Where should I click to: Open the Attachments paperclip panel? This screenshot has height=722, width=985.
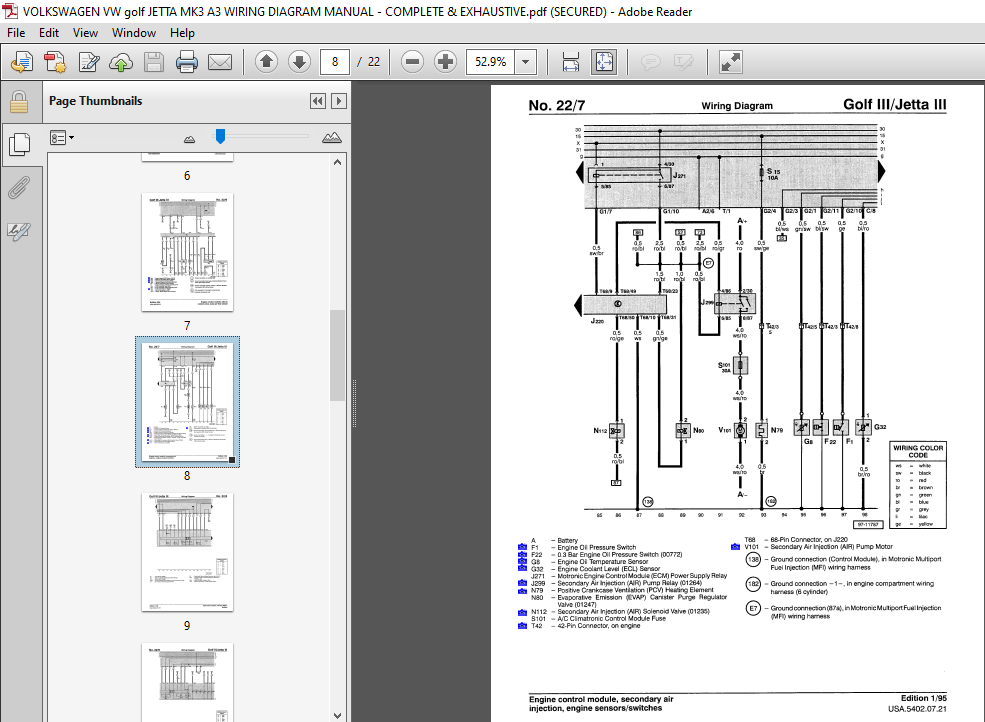19,187
